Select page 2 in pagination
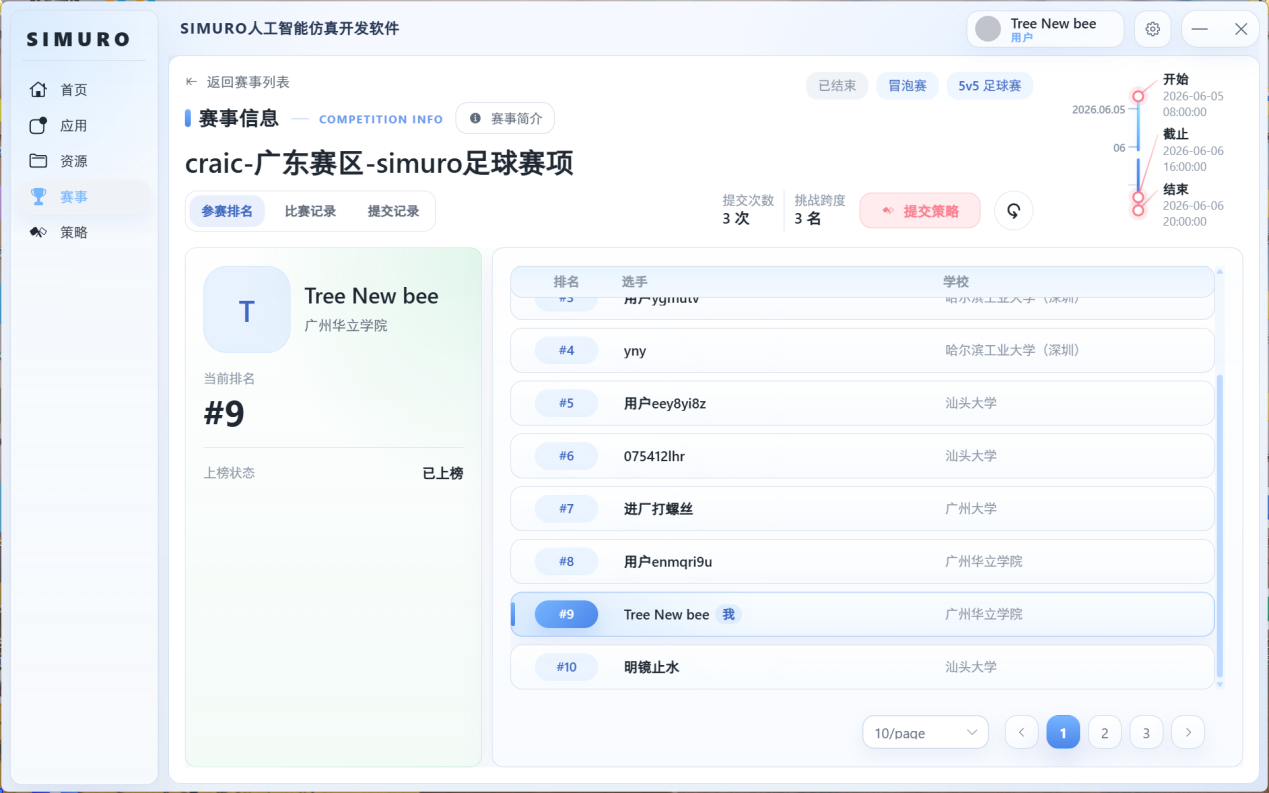Screen dimensions: 1269x793 coord(1104,732)
